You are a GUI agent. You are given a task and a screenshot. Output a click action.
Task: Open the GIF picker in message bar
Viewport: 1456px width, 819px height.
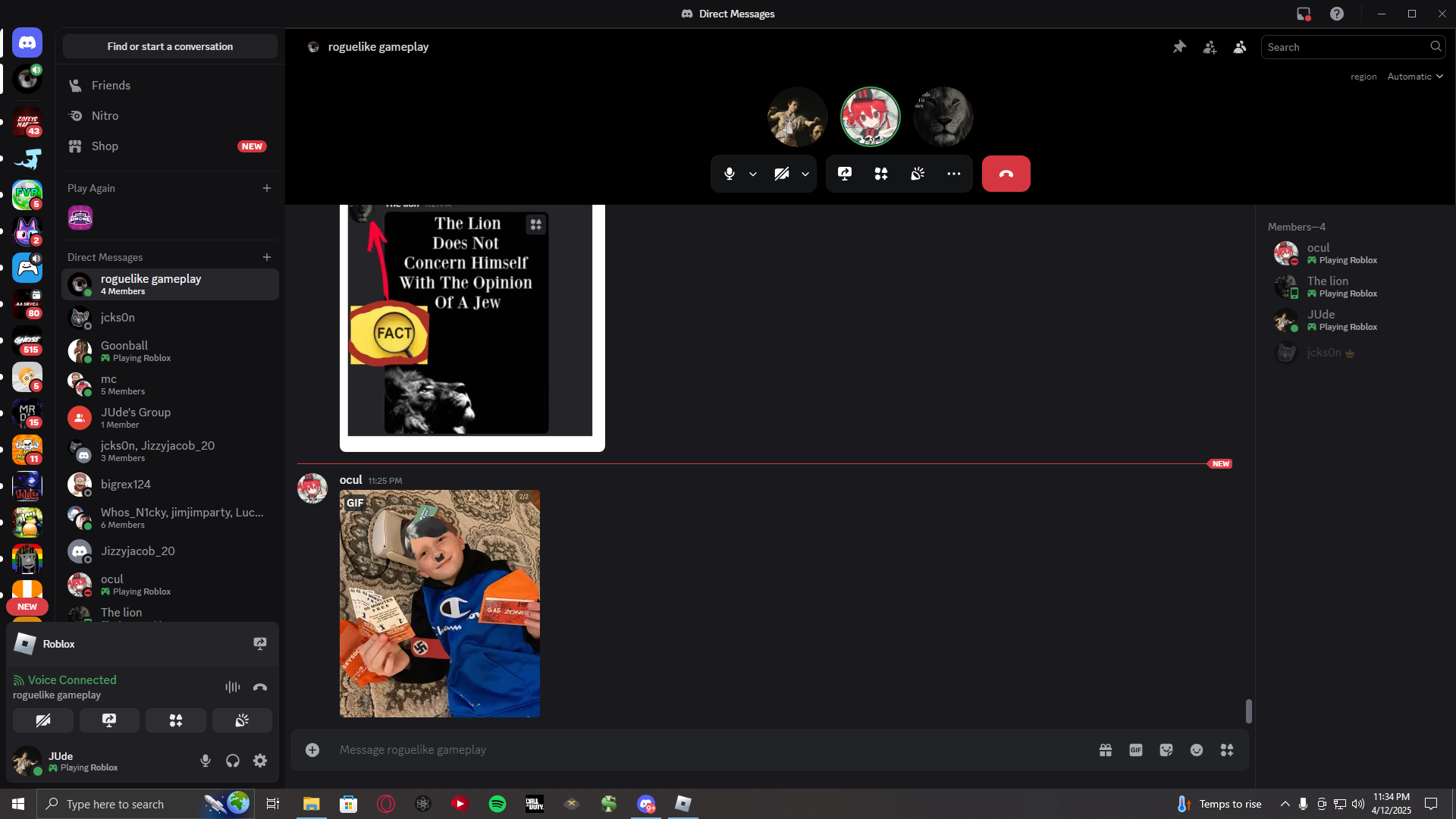1136,750
